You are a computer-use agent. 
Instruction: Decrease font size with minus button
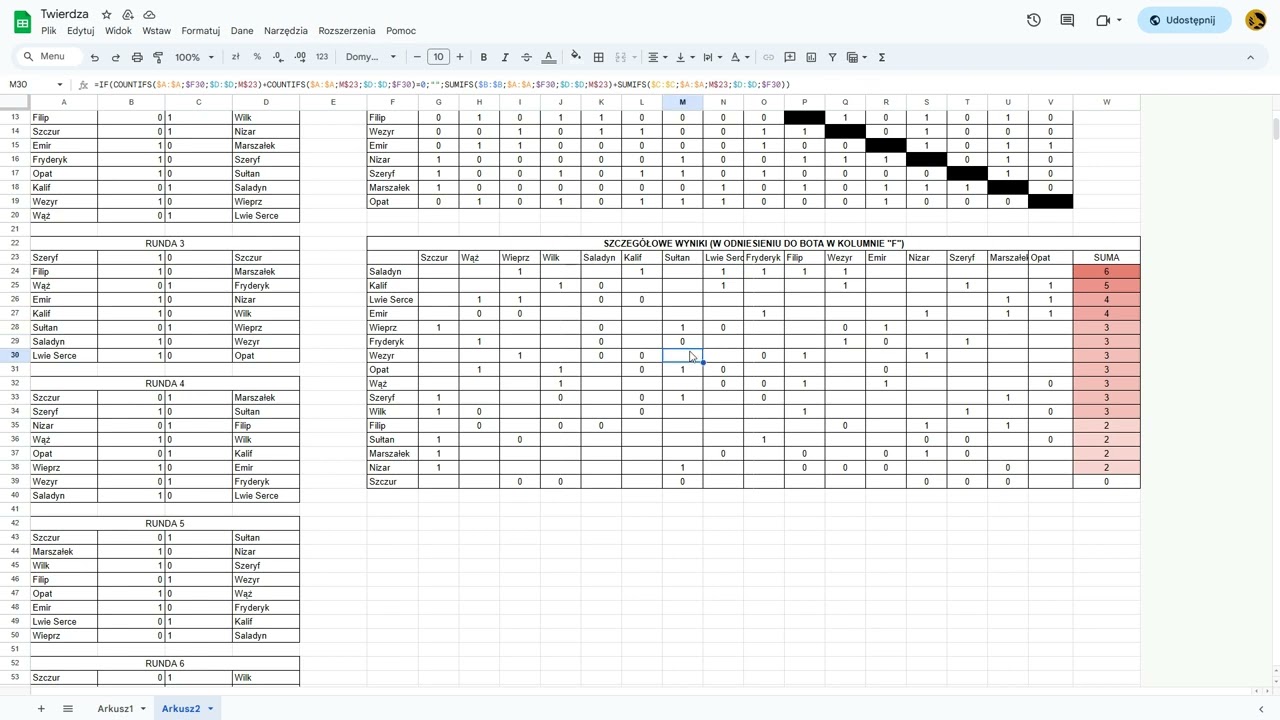point(417,57)
